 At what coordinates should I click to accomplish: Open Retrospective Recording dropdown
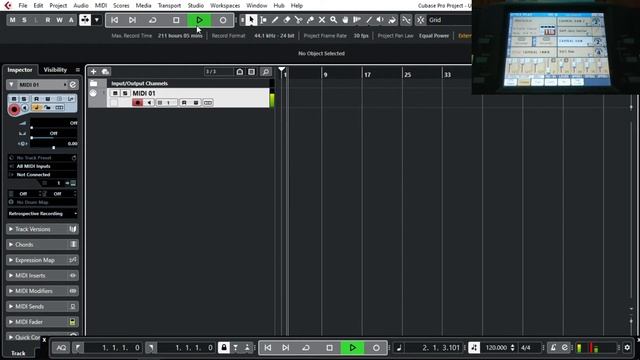(x=42, y=214)
